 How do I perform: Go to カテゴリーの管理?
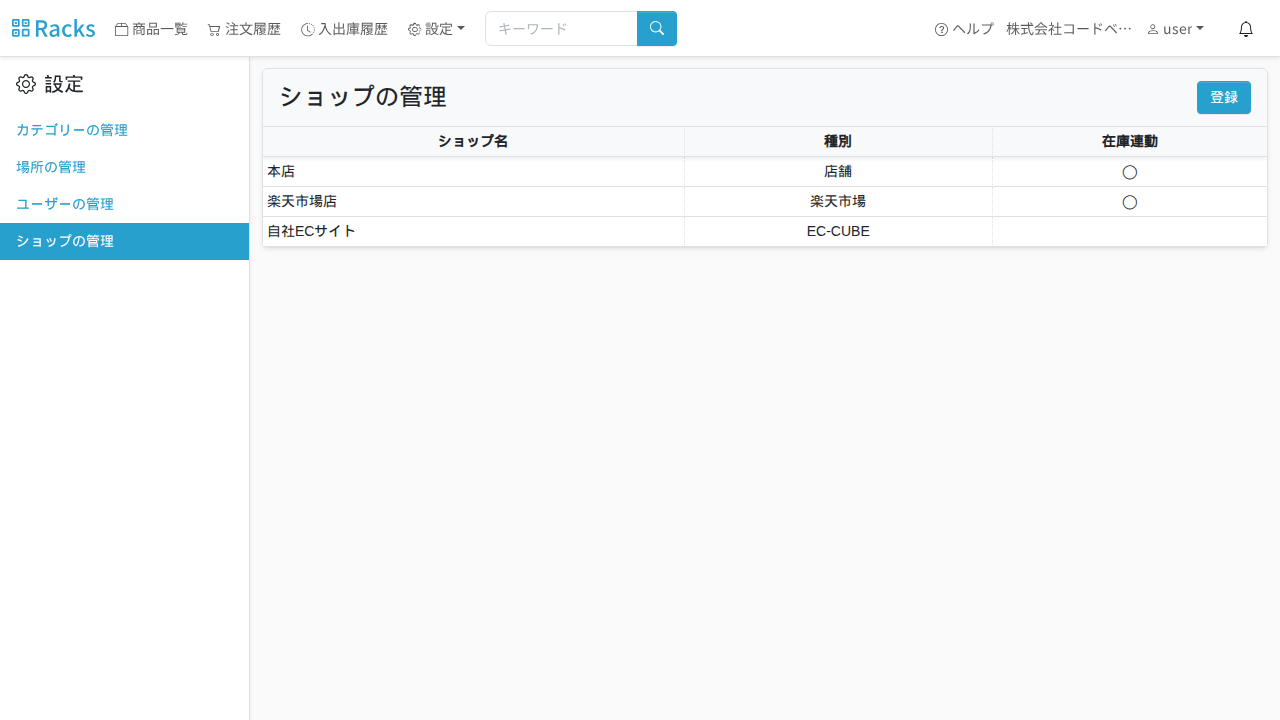coord(72,130)
